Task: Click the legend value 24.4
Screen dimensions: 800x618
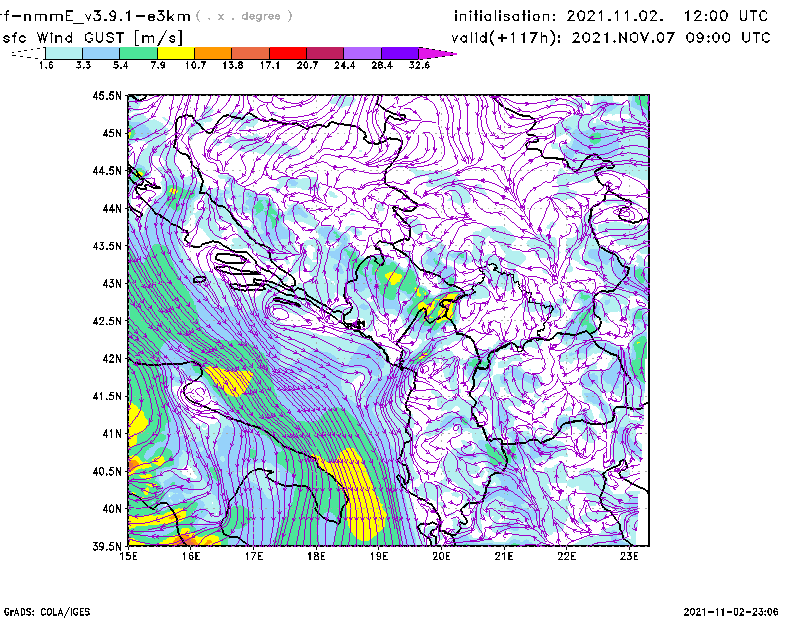Action: pyautogui.click(x=344, y=65)
